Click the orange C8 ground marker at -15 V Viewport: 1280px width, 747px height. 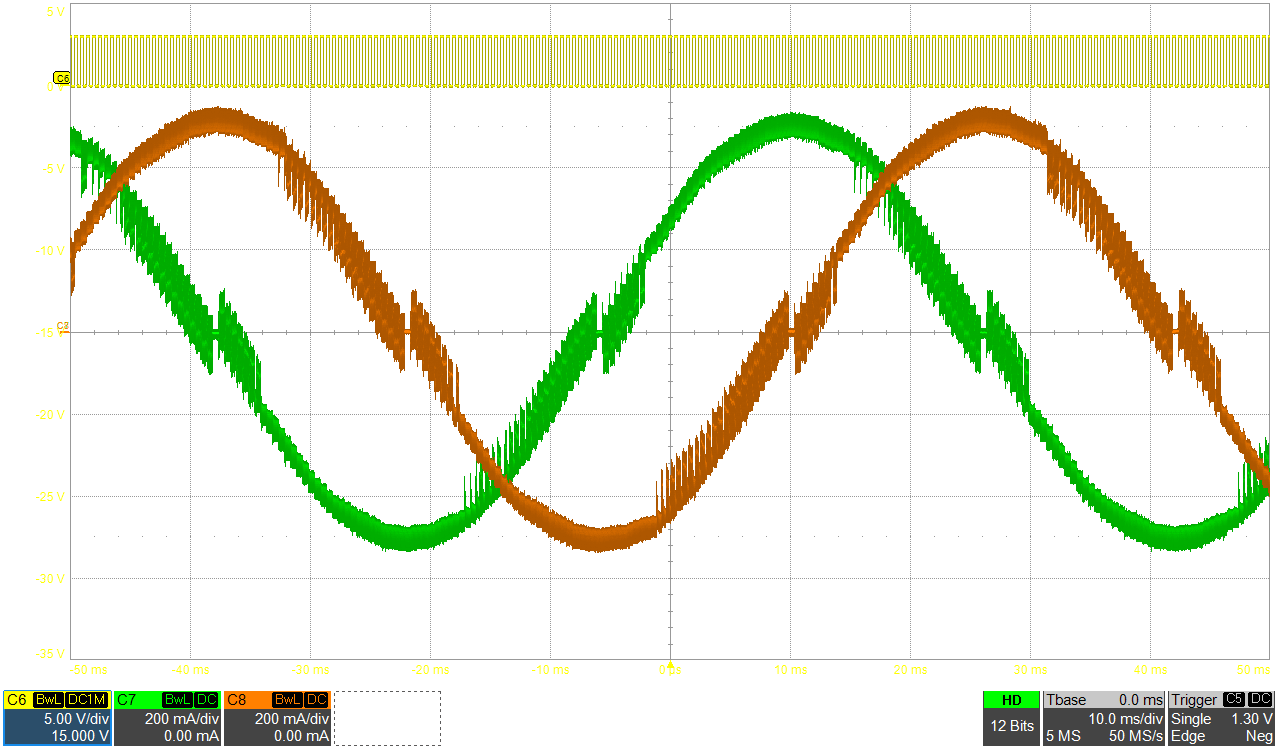(63, 326)
